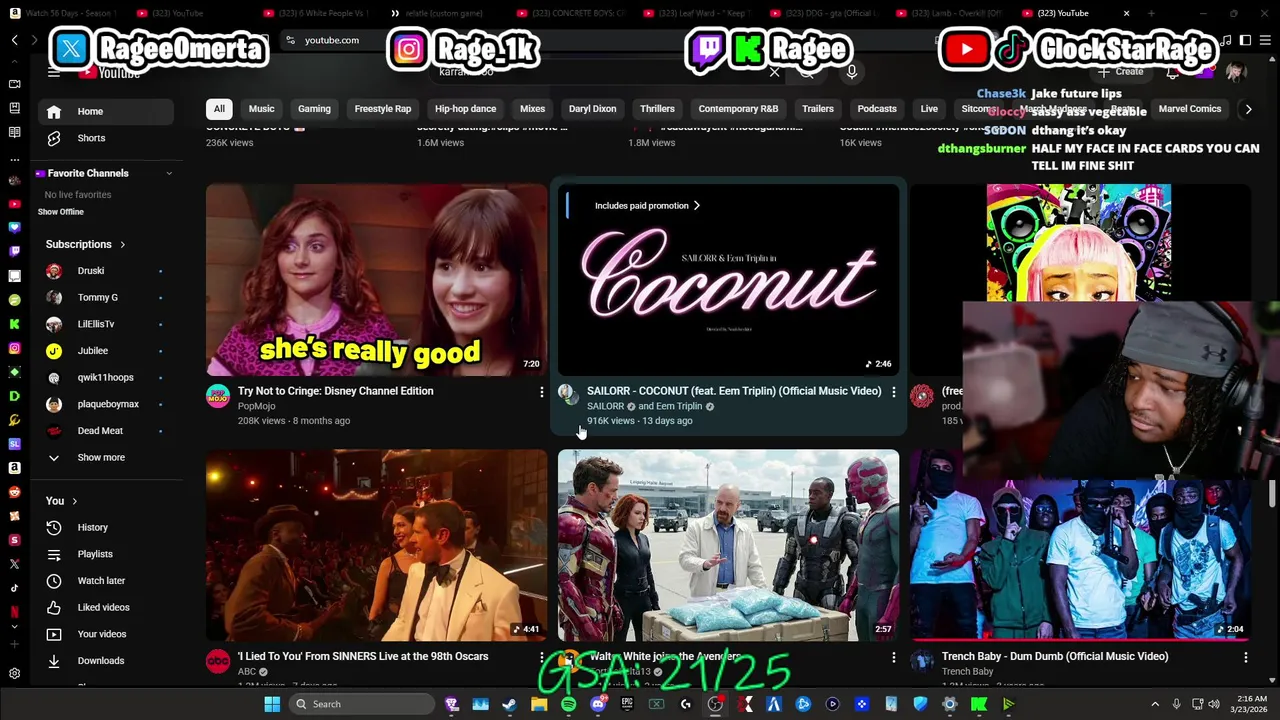Select the Music filter chip

(261, 109)
